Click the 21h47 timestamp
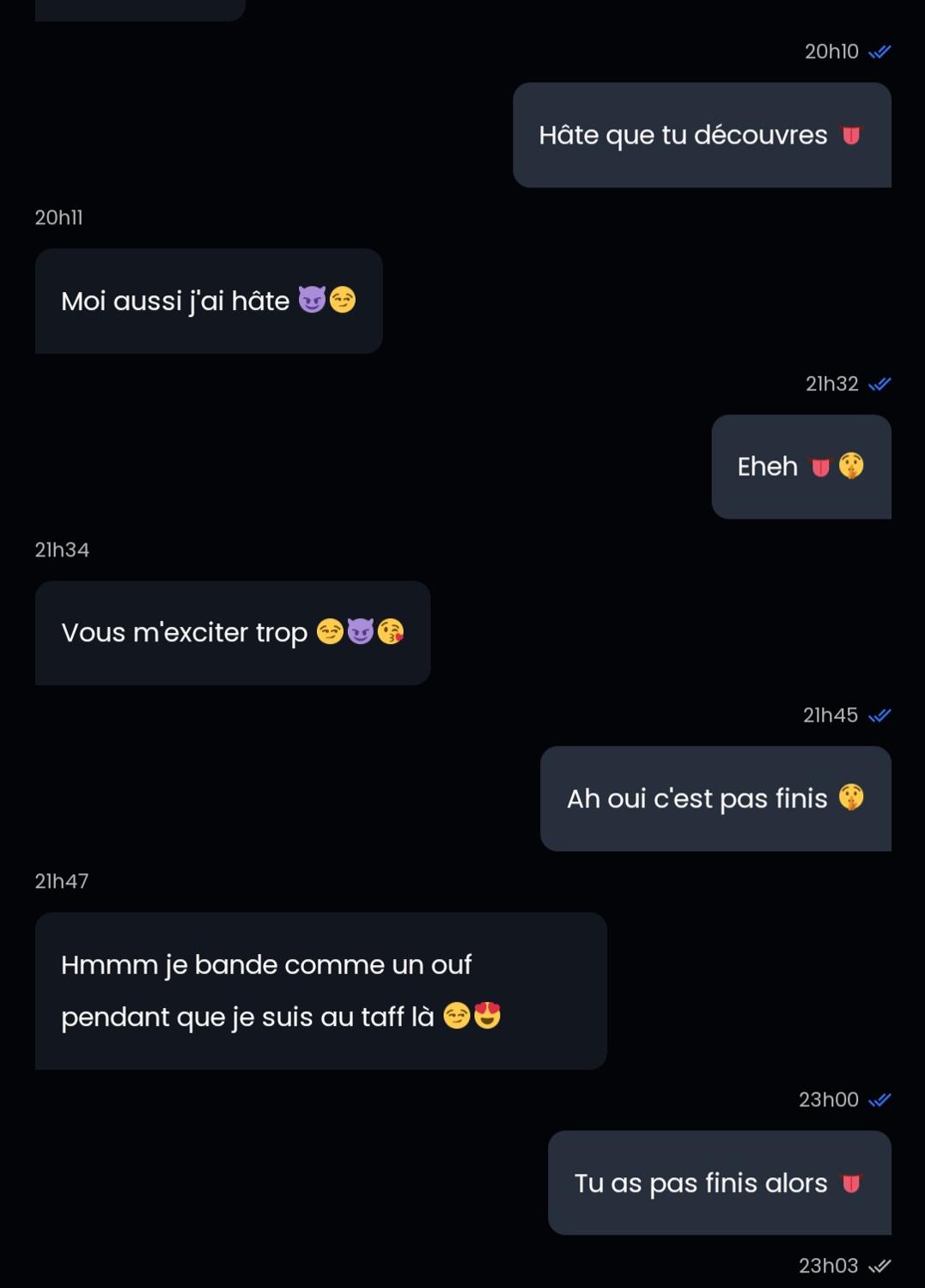Image resolution: width=925 pixels, height=1288 pixels. coord(62,881)
